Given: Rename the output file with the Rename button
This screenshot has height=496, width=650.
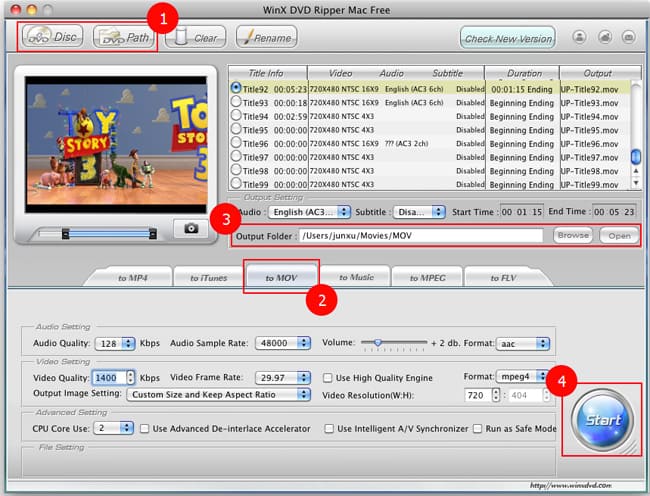Looking at the screenshot, I should click(267, 37).
